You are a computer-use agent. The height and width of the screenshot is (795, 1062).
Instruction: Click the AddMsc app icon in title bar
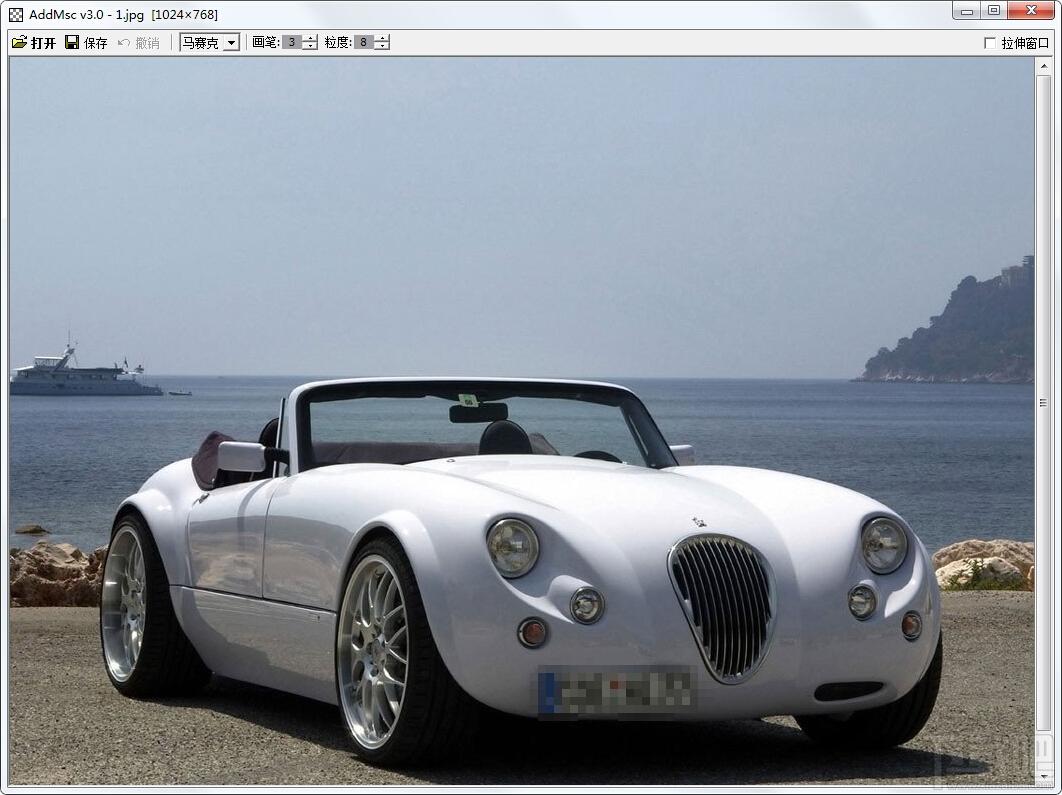(16, 14)
